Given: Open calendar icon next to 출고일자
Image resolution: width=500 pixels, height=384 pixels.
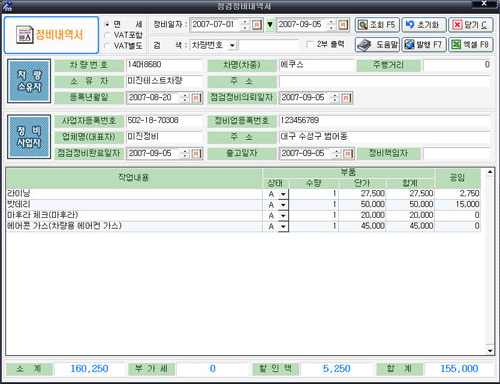Looking at the screenshot, I should (348, 154).
